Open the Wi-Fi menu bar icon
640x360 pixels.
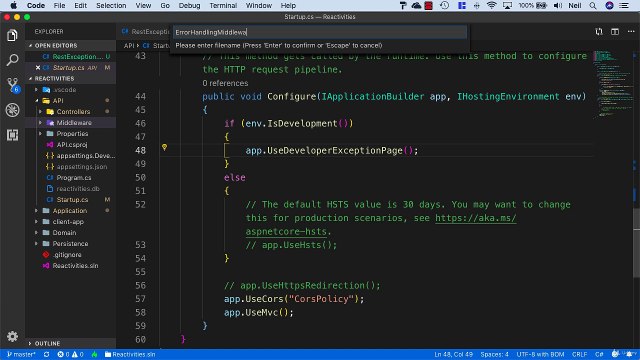tap(491, 5)
